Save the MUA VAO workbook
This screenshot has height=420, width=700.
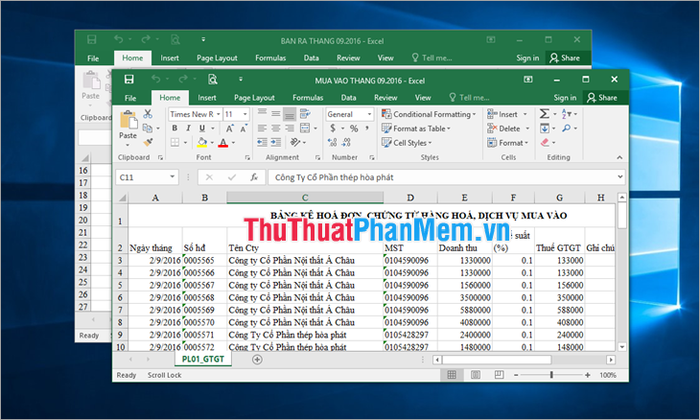click(129, 79)
